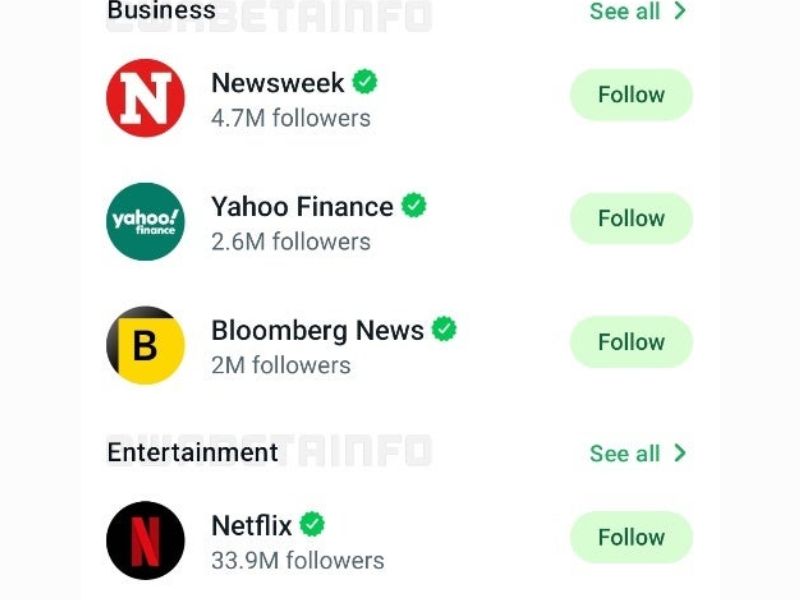Screen dimensions: 800x600
Task: Tap the Netflix verified badge
Action: 313,524
